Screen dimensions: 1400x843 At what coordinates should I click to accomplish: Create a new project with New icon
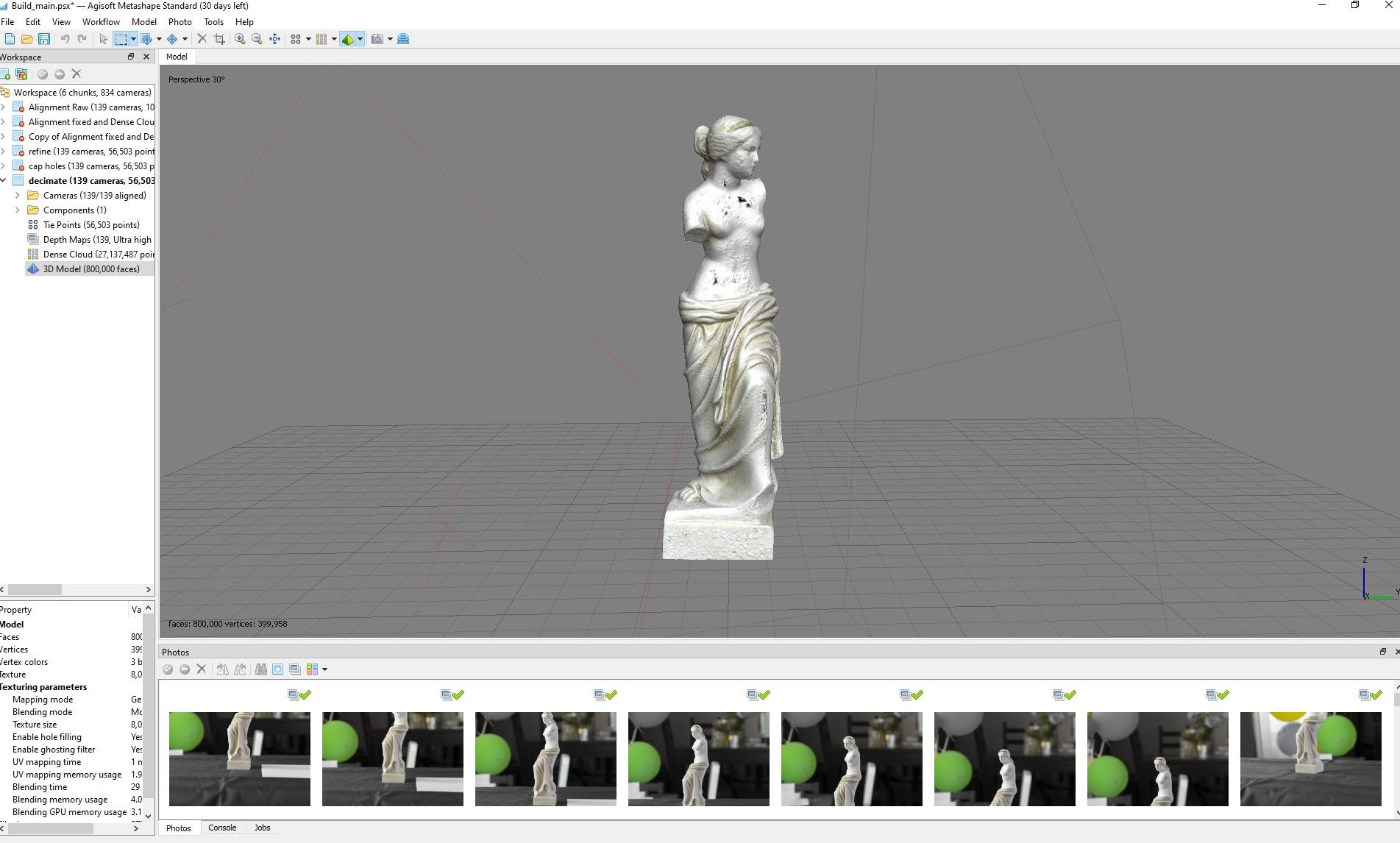coord(10,39)
